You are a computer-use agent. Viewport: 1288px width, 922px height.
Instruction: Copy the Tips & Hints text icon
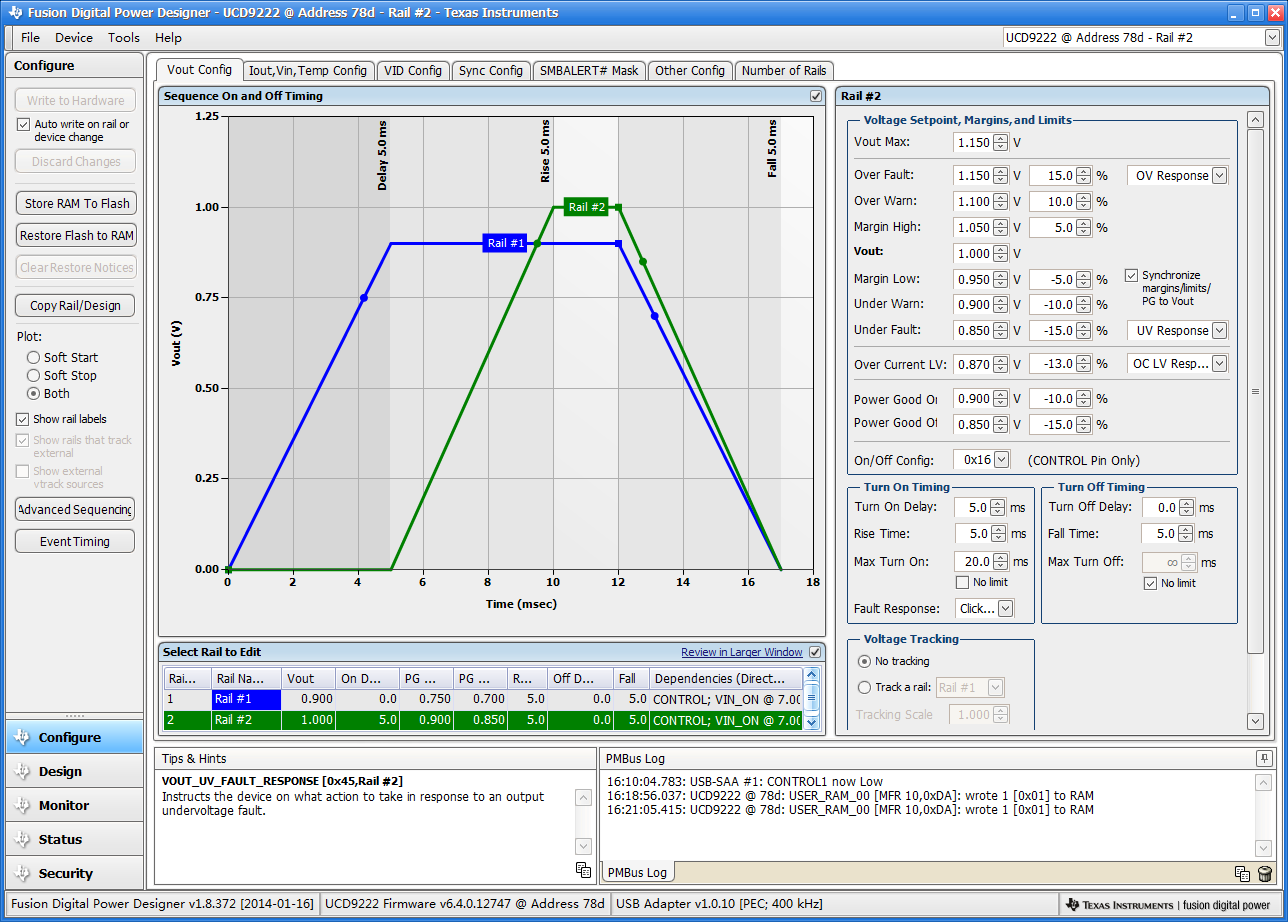[584, 870]
